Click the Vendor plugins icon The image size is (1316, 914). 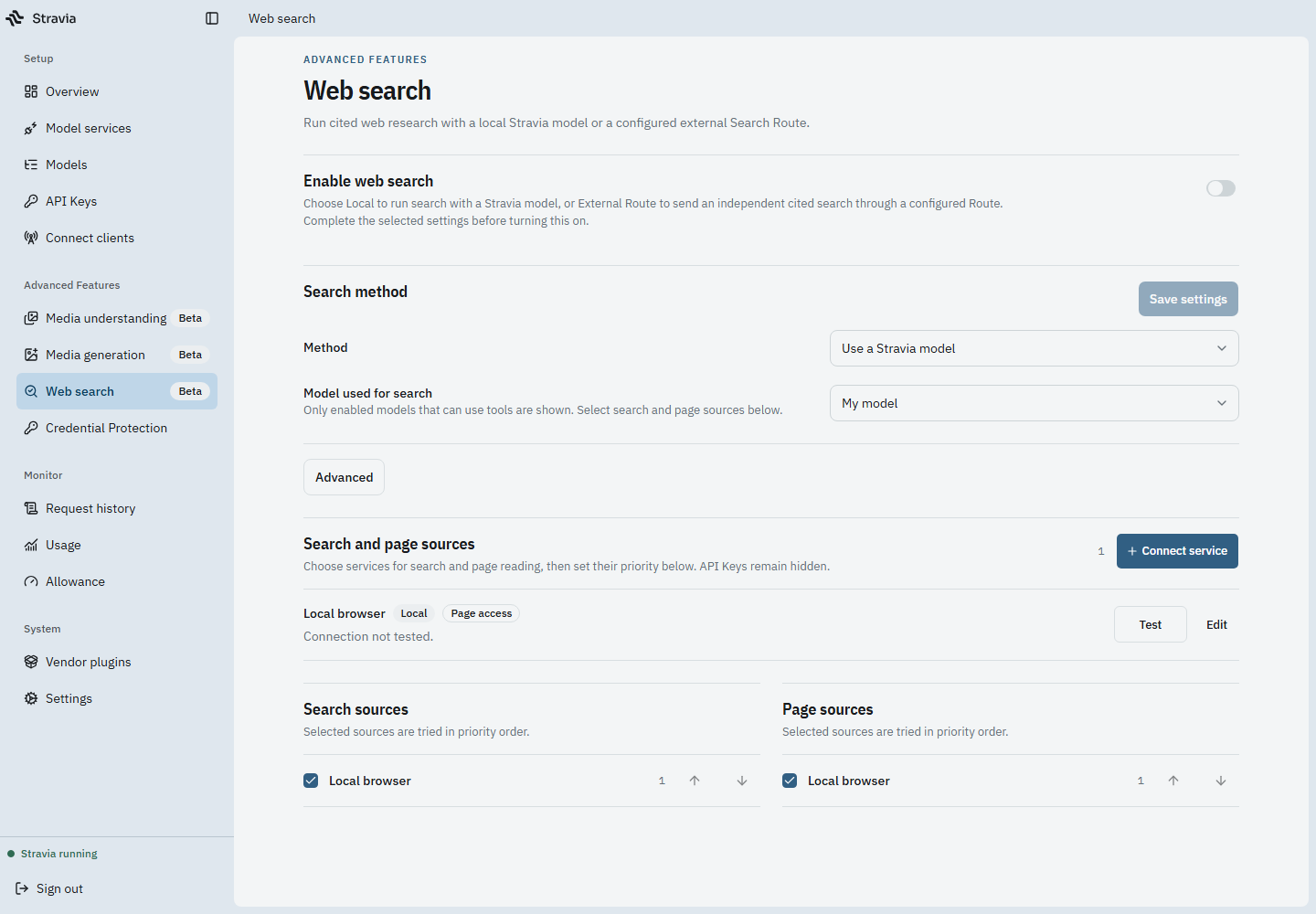click(31, 662)
